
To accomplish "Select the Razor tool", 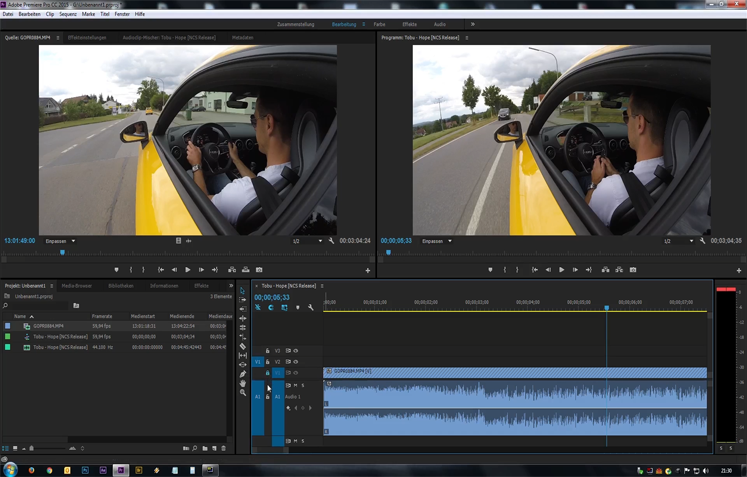I will pyautogui.click(x=242, y=346).
